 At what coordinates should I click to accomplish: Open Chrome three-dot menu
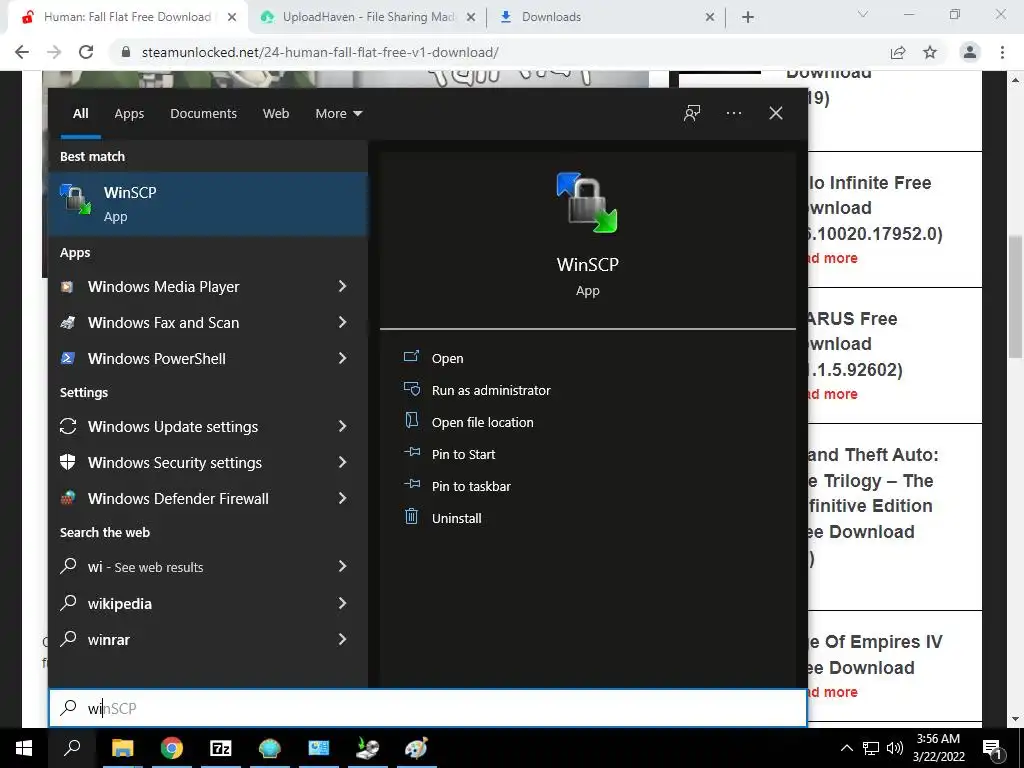1002,52
